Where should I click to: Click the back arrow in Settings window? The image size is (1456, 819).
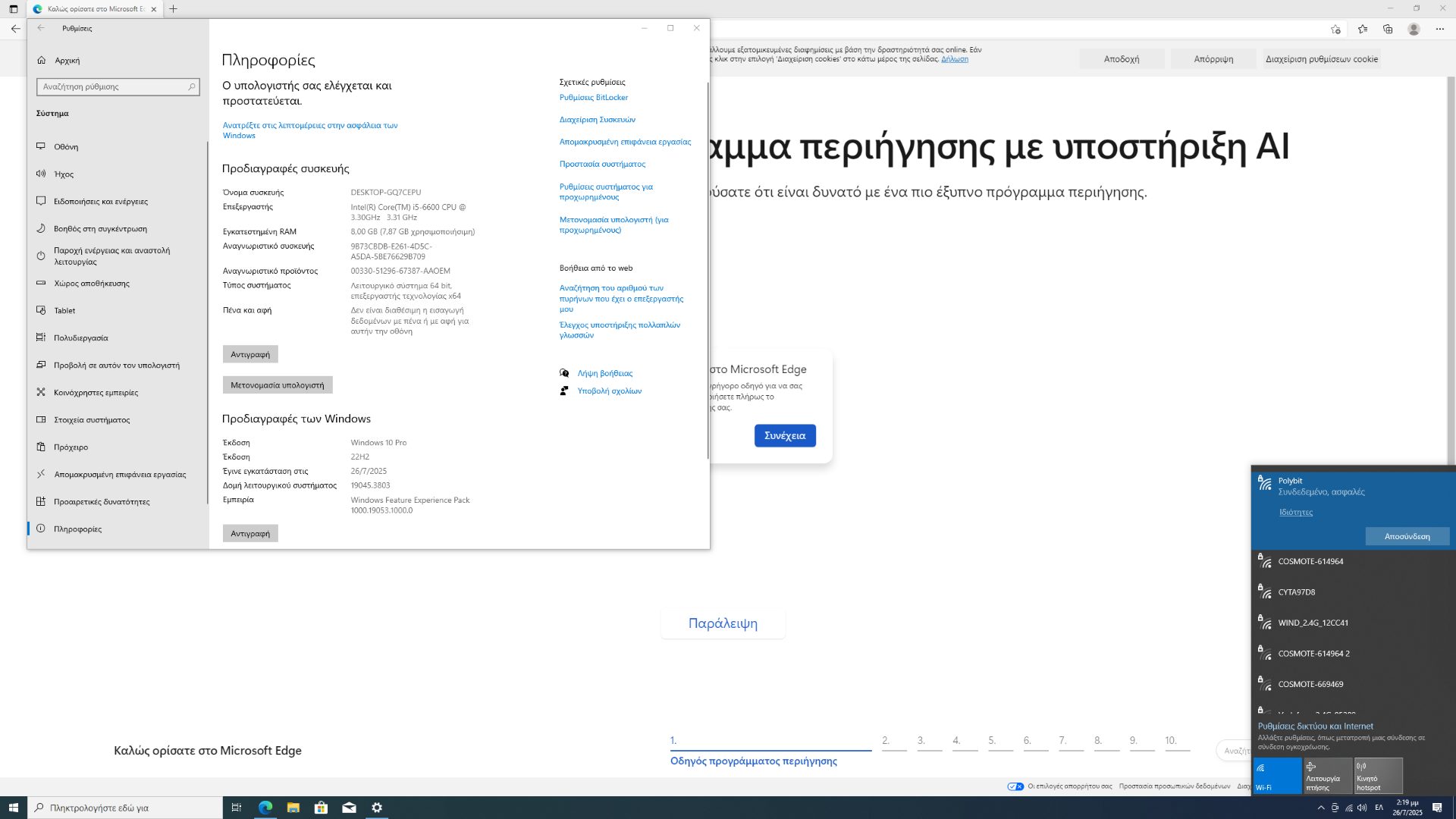(x=42, y=28)
